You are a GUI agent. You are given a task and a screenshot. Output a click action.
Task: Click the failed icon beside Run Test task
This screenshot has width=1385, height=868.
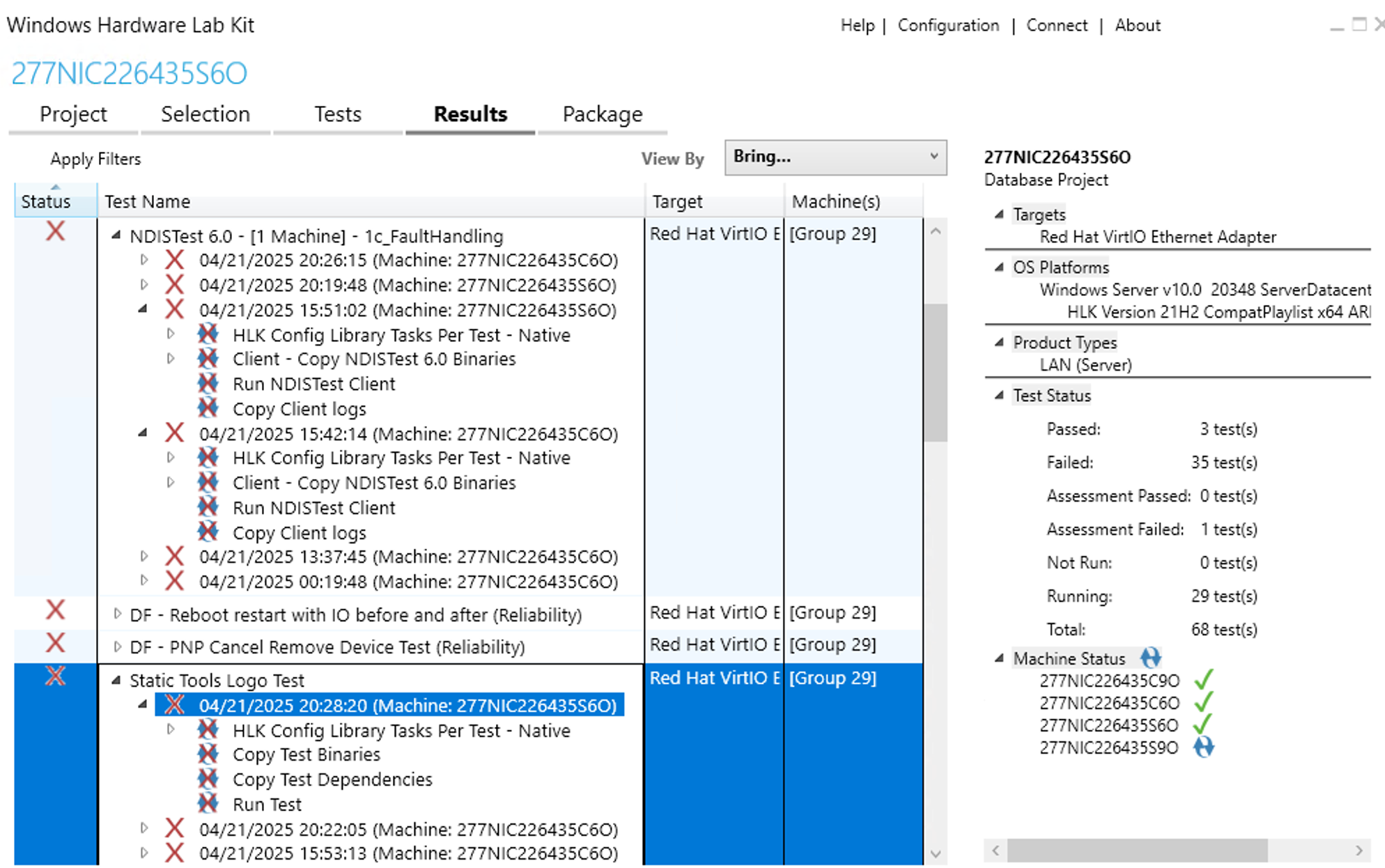pyautogui.click(x=208, y=804)
